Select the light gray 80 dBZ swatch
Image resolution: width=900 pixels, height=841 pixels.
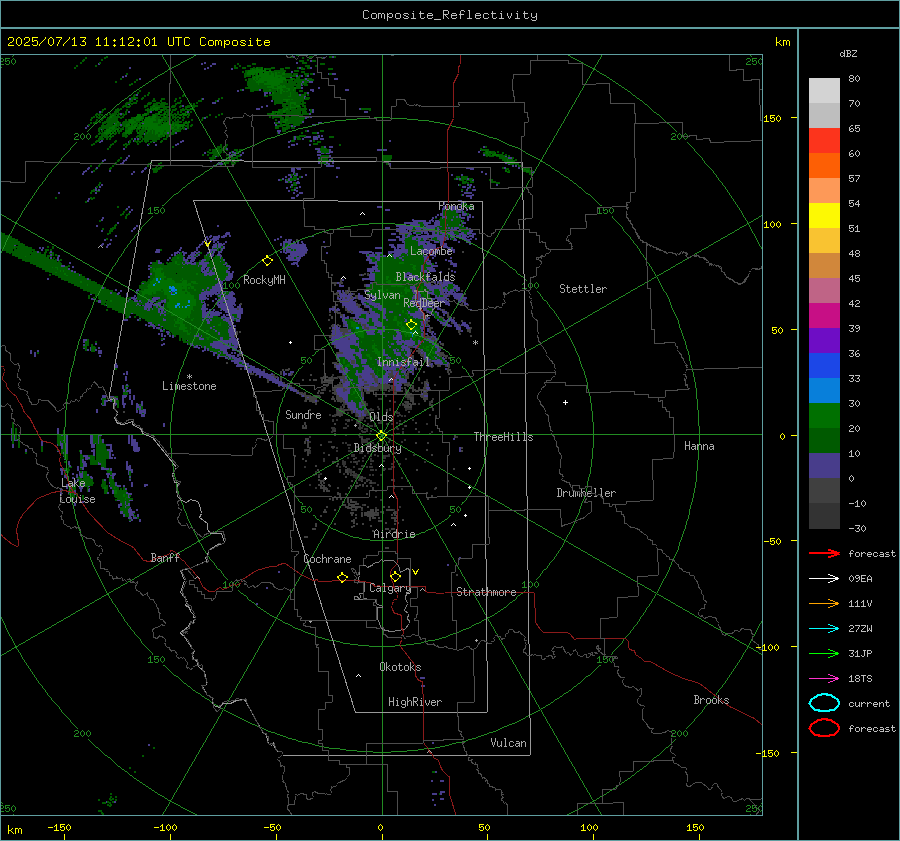824,90
